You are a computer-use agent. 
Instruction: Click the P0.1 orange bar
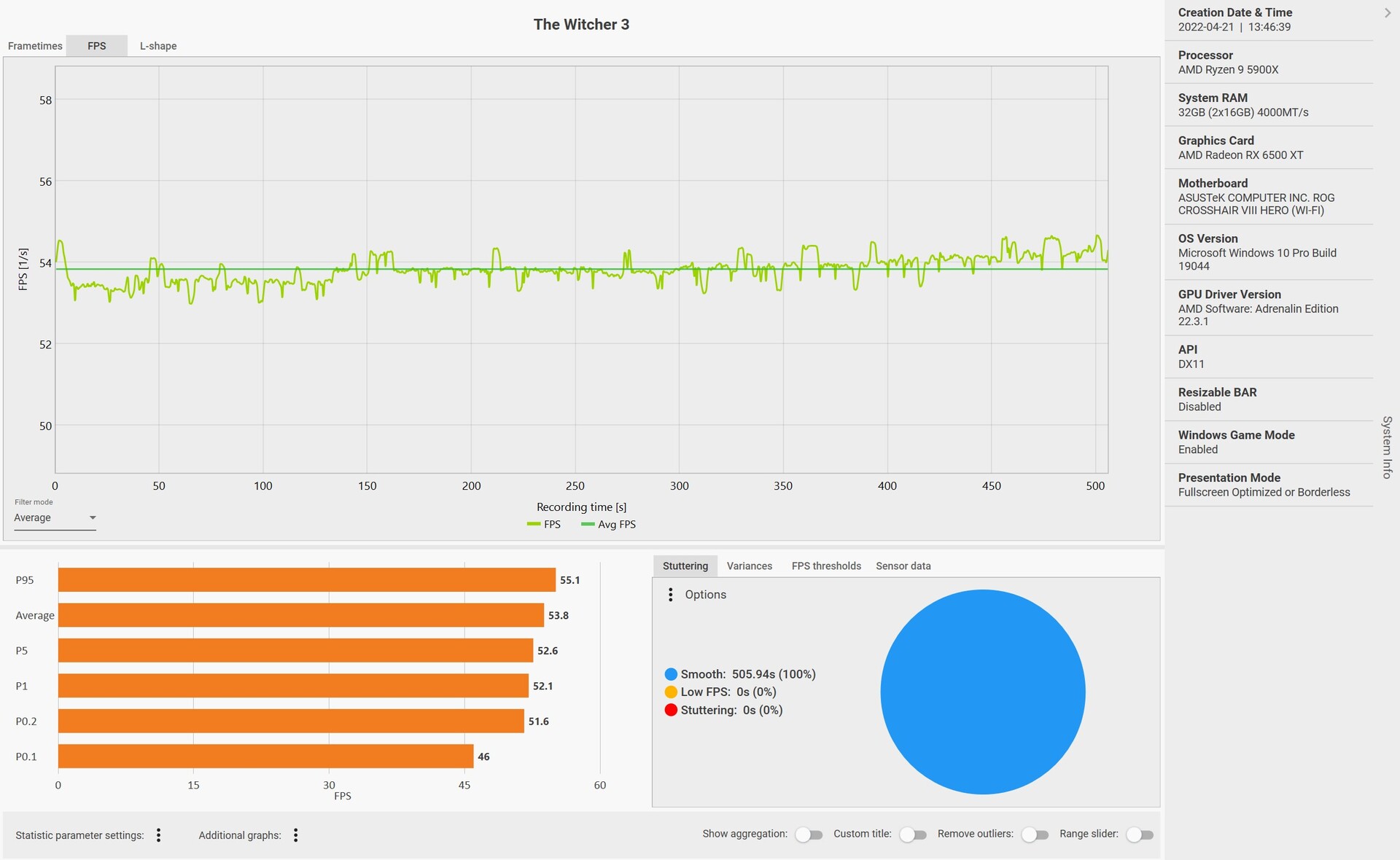click(x=265, y=757)
